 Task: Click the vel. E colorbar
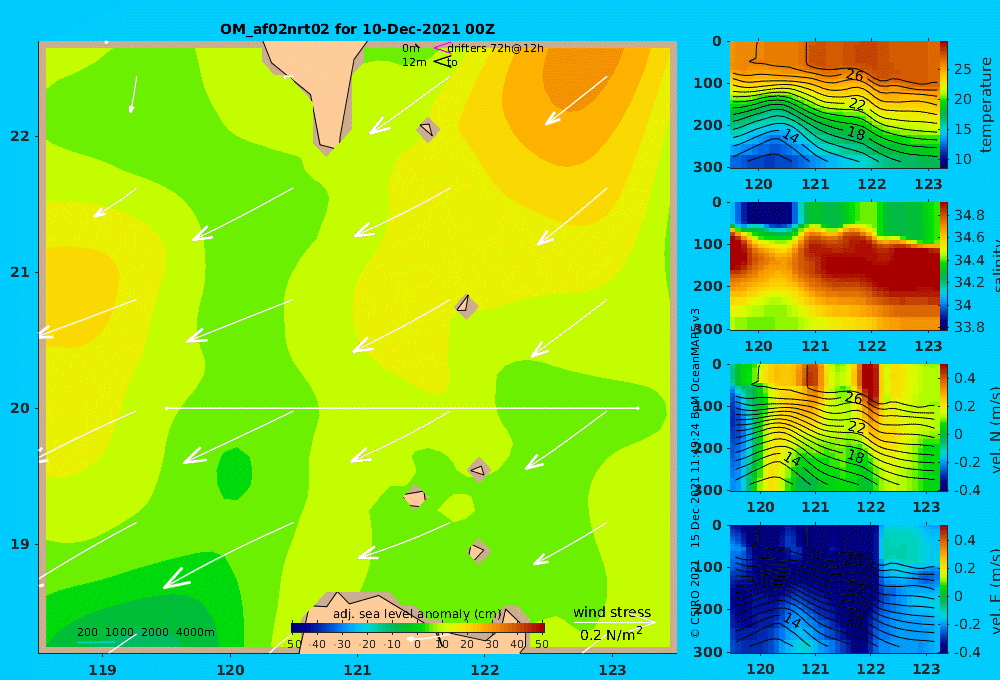coord(943,589)
